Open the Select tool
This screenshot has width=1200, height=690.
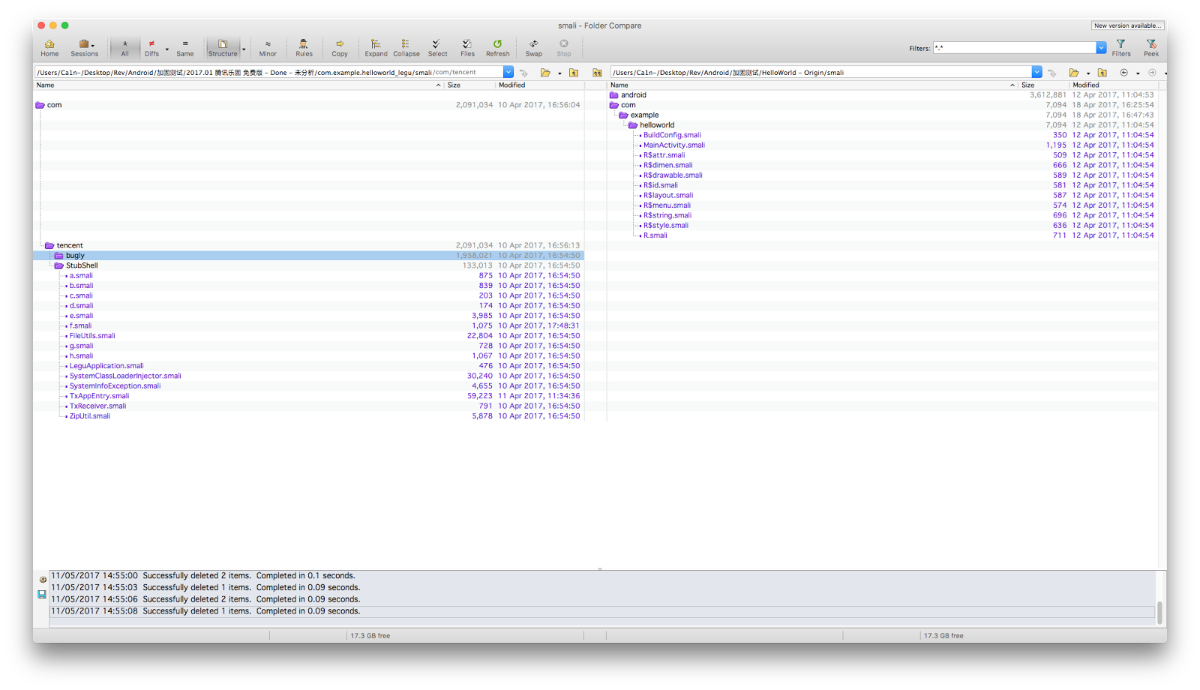point(438,47)
